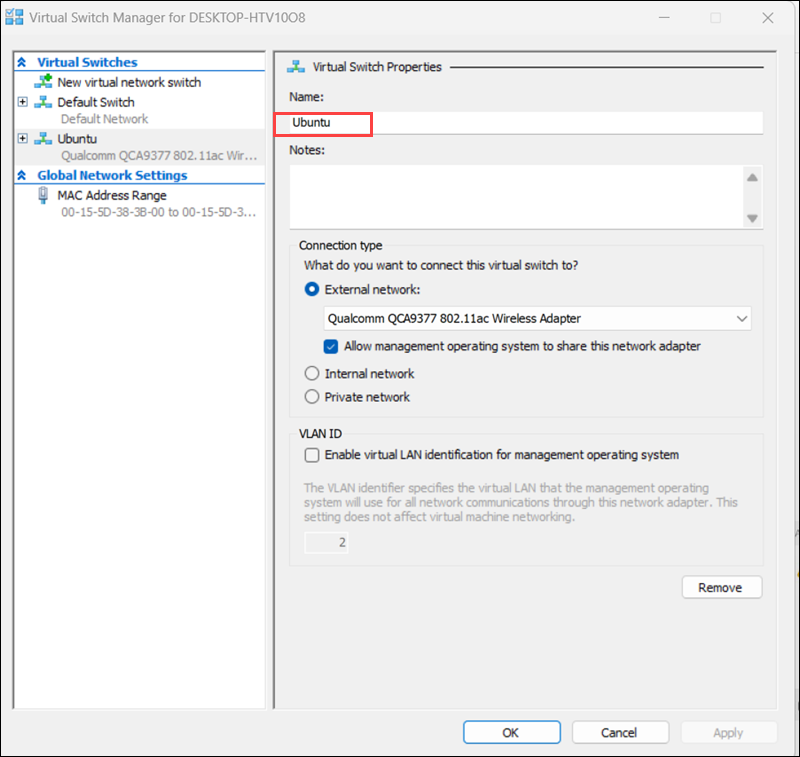Collapse the Virtual Switches section chevron
Viewport: 800px width, 757px height.
pyautogui.click(x=21, y=62)
